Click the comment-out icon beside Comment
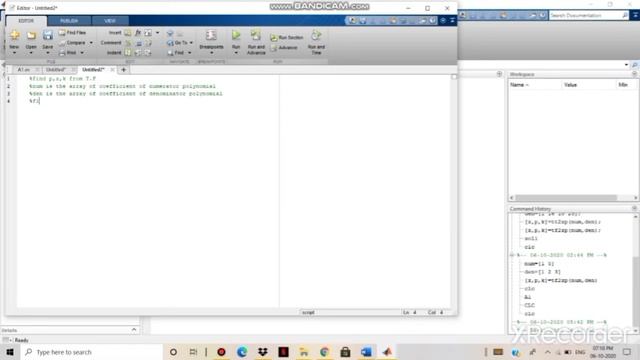 click(x=128, y=42)
